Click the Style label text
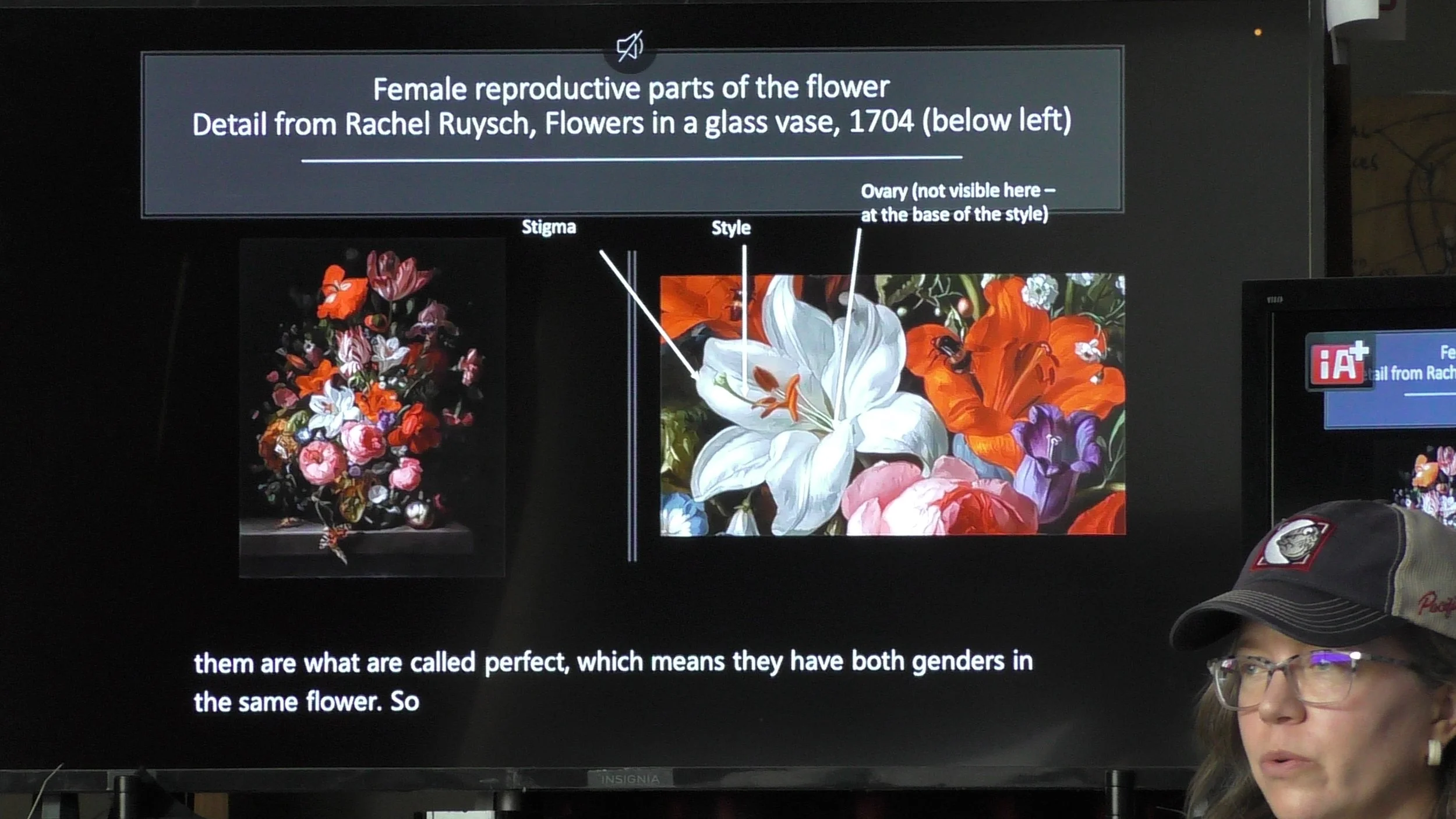1456x819 pixels. (x=730, y=228)
